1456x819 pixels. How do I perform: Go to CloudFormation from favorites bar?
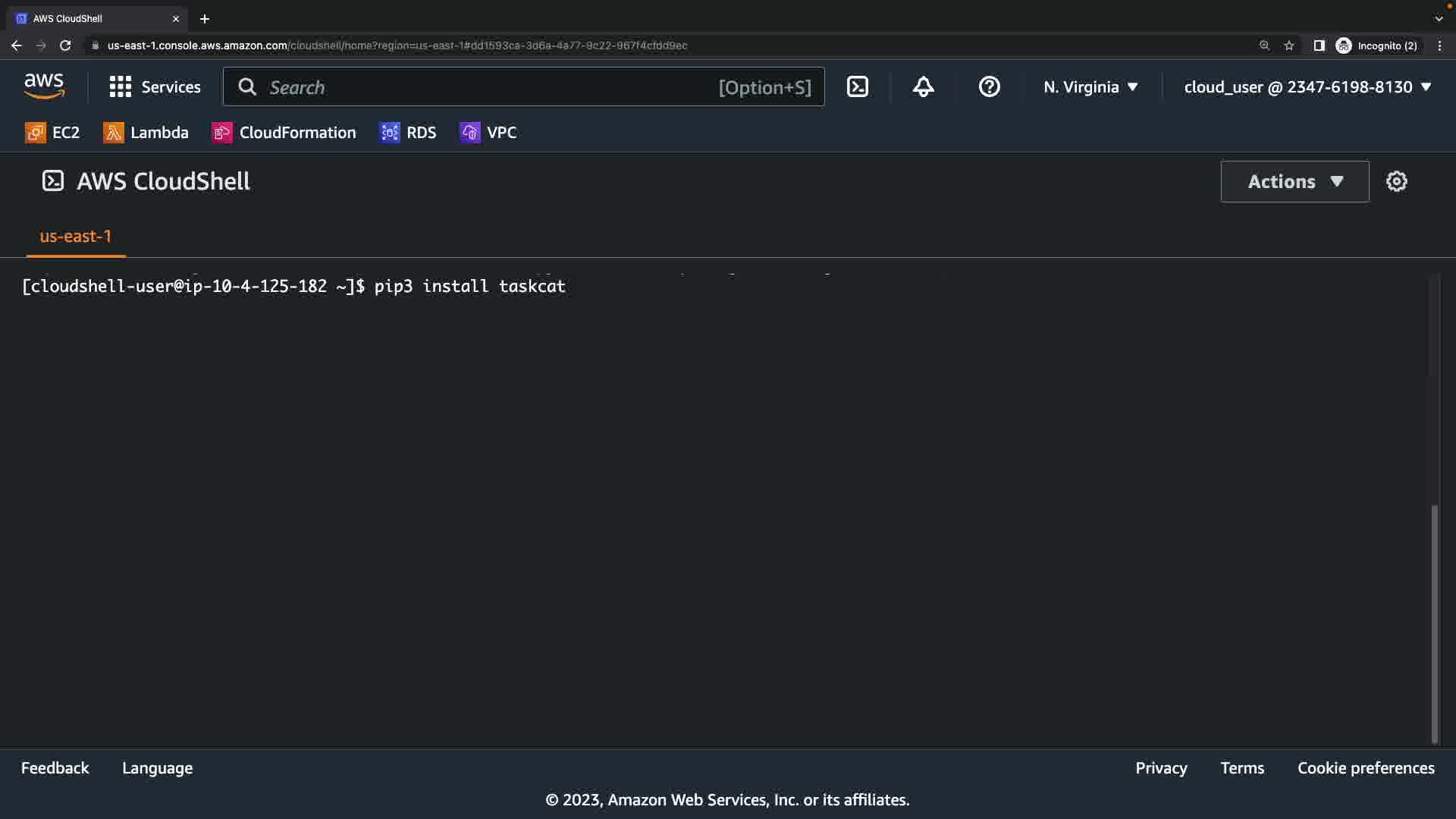point(284,133)
